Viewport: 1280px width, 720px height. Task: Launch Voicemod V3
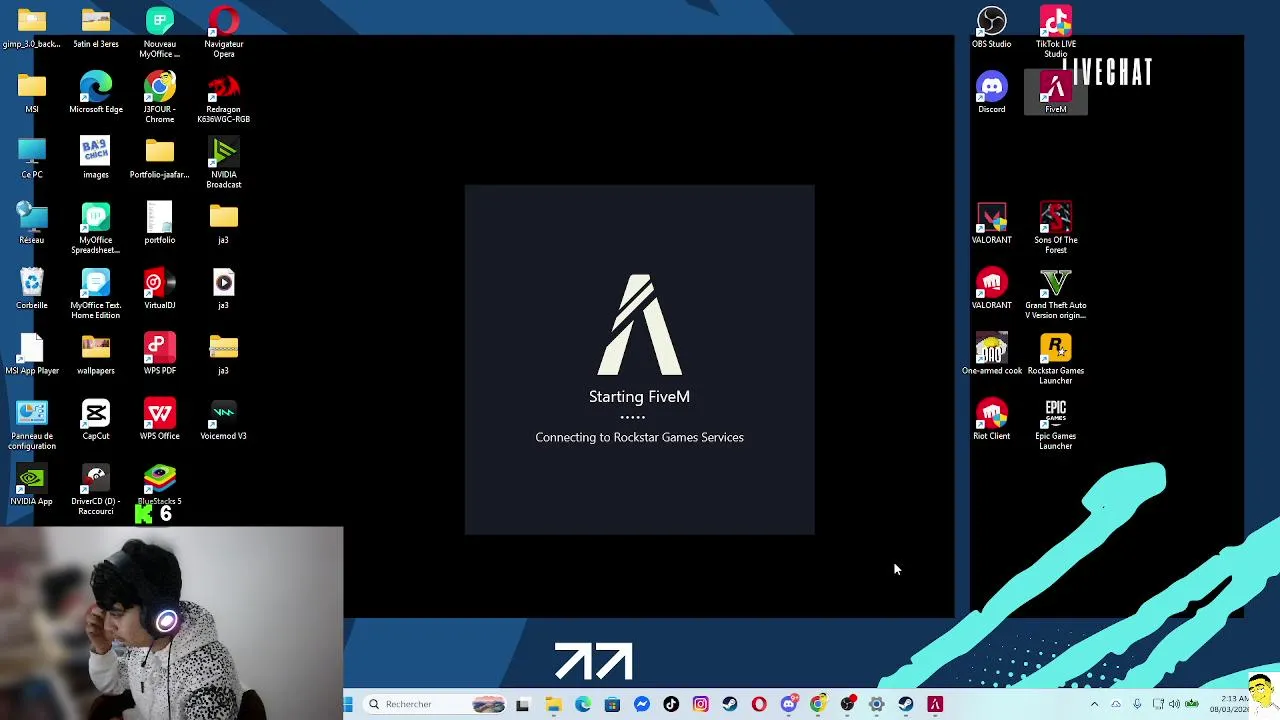(223, 419)
